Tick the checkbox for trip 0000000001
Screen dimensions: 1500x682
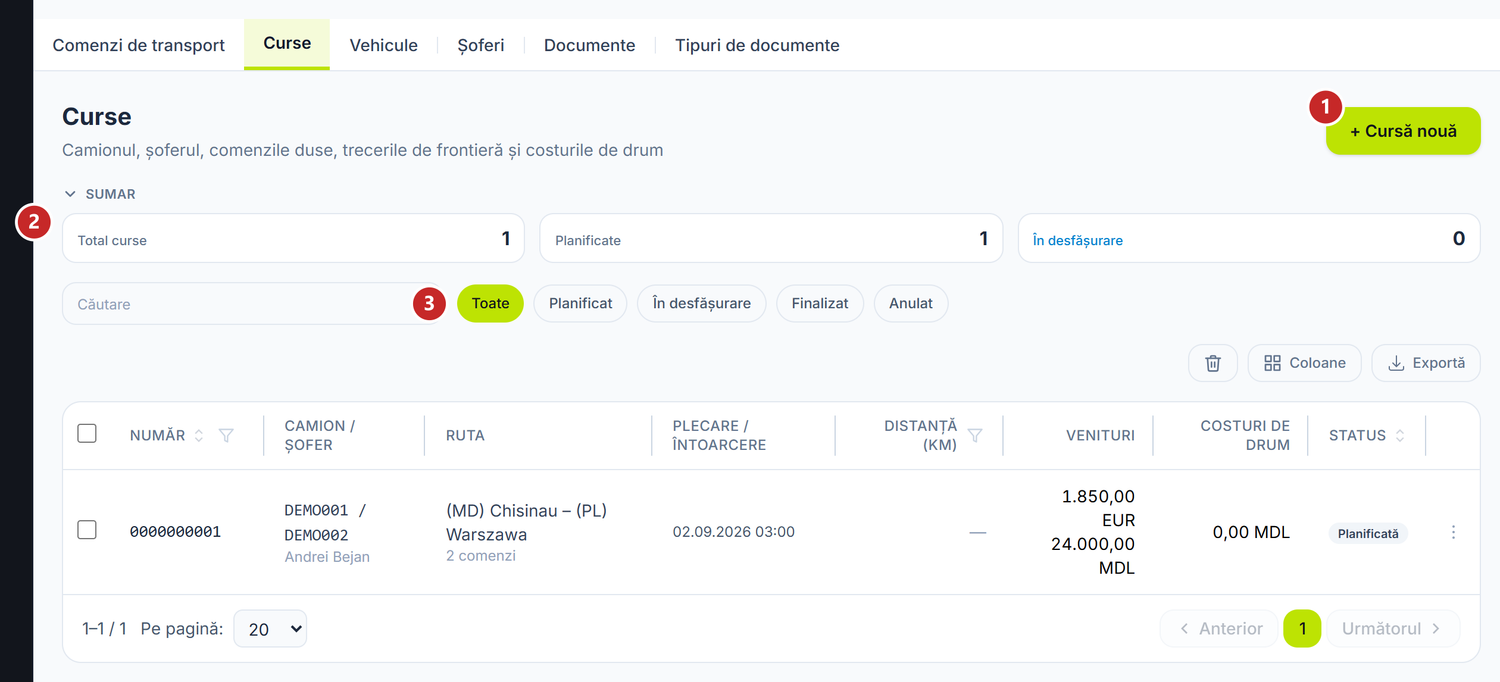pos(87,530)
